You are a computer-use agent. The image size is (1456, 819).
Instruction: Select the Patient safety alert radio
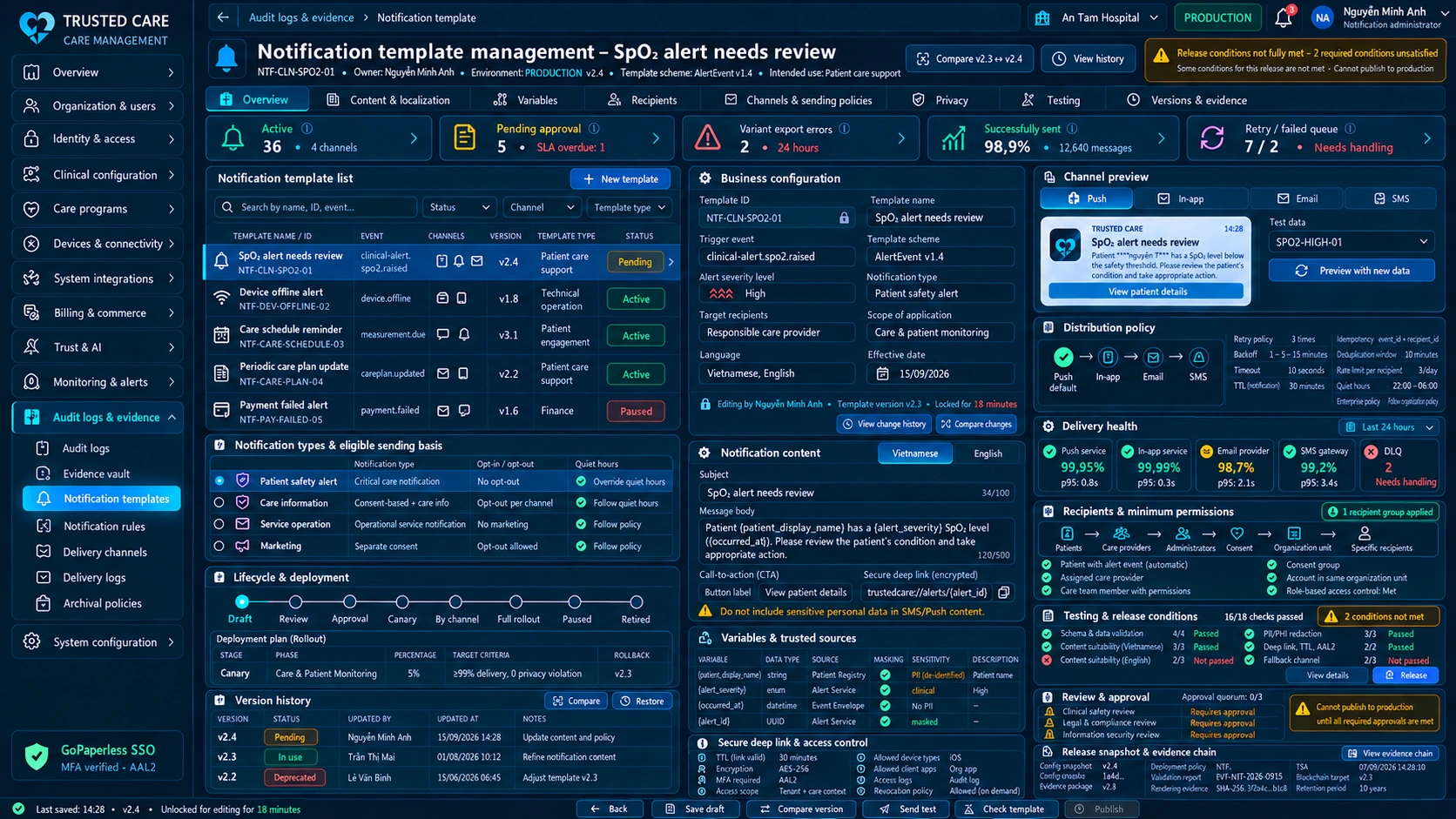point(219,480)
